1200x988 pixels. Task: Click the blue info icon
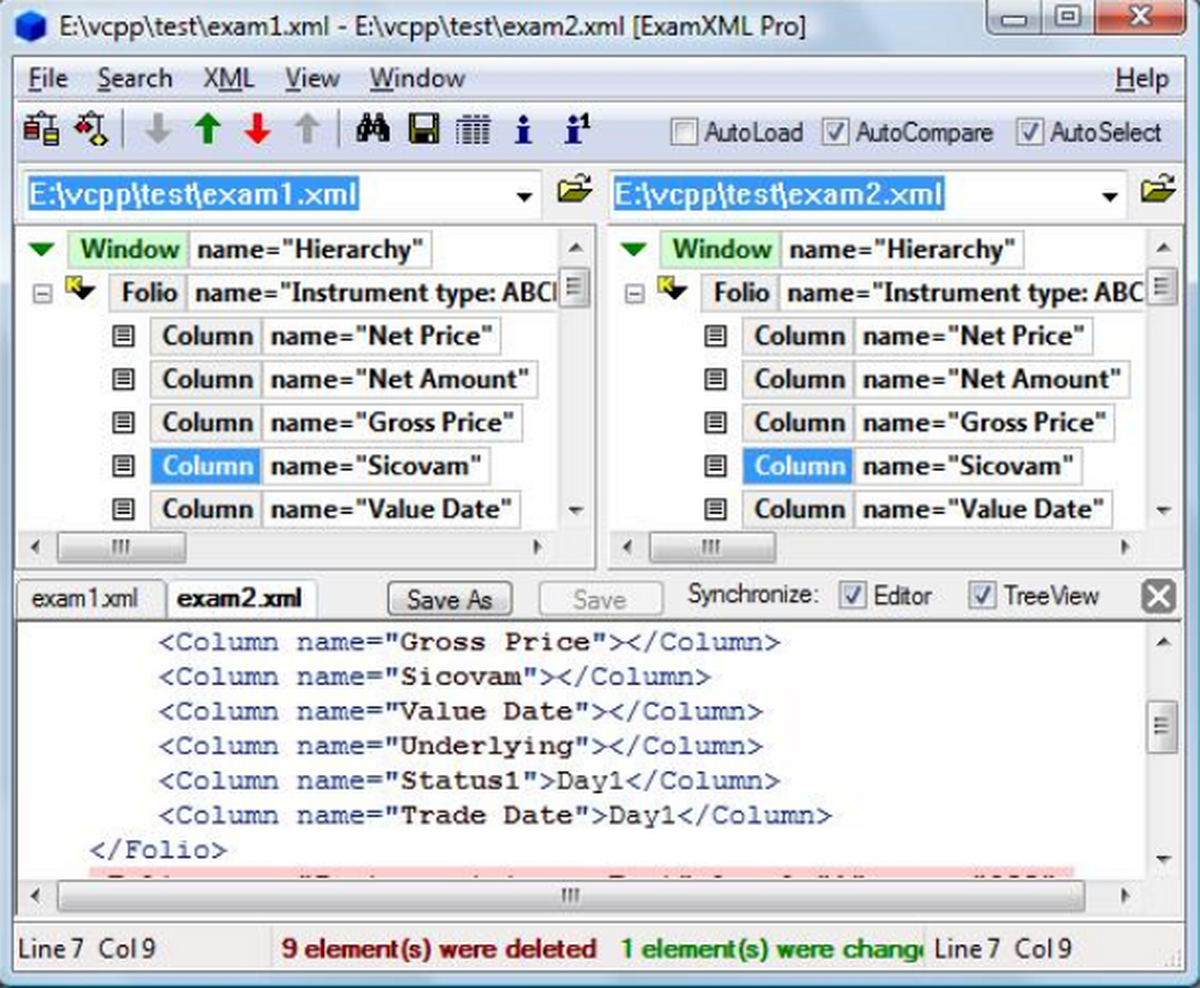tap(523, 130)
